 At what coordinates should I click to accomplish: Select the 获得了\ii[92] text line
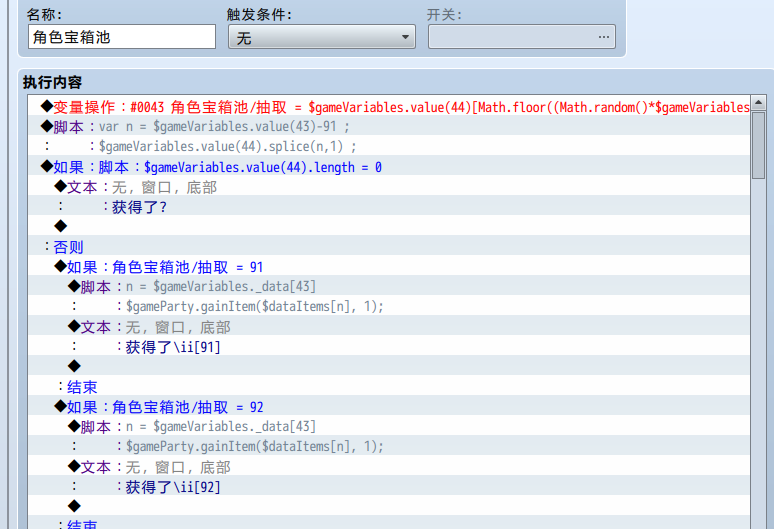pos(389,487)
